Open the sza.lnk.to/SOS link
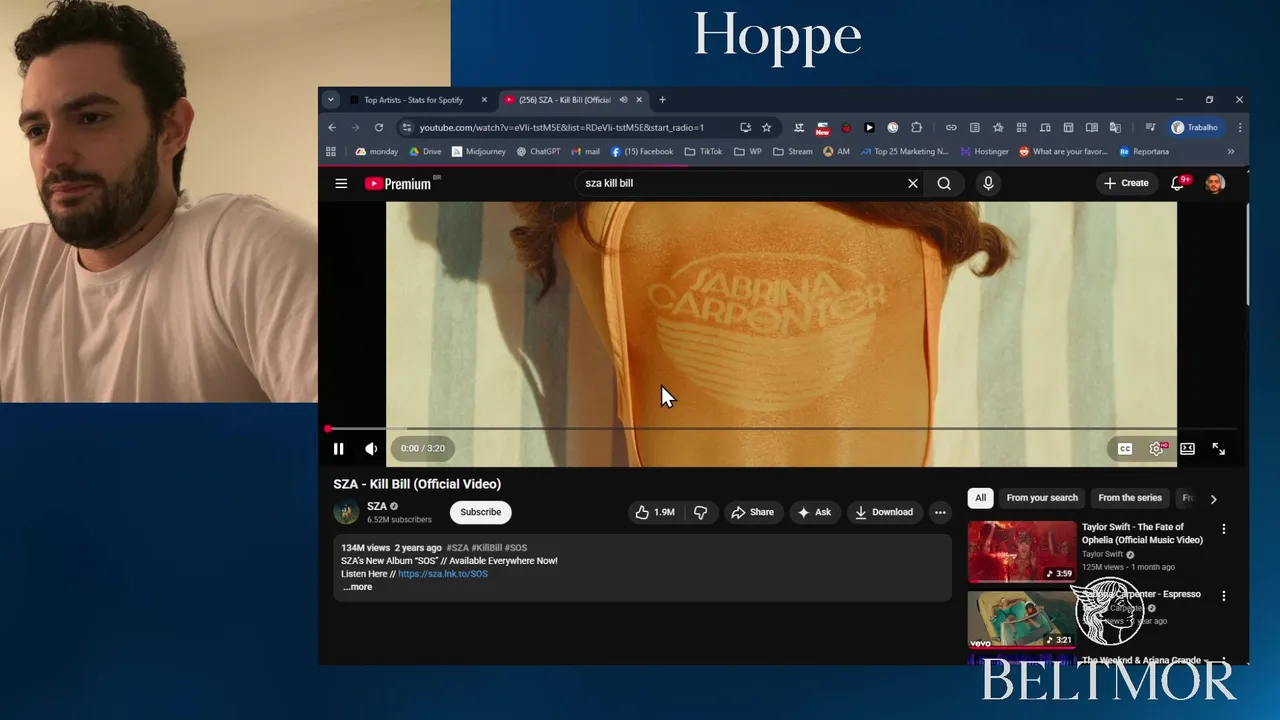Screen dimensions: 1280x720 [x=443, y=574]
